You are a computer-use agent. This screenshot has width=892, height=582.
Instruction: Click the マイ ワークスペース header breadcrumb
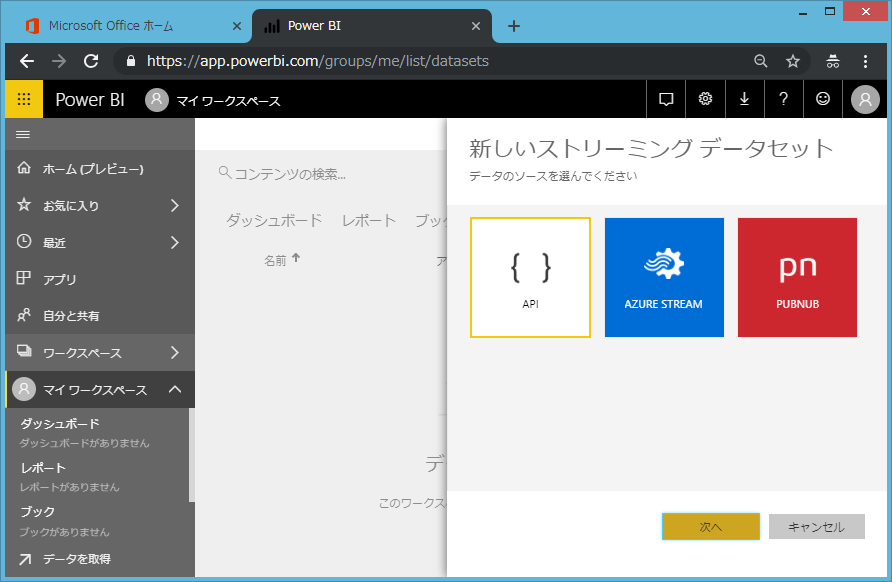pyautogui.click(x=229, y=101)
